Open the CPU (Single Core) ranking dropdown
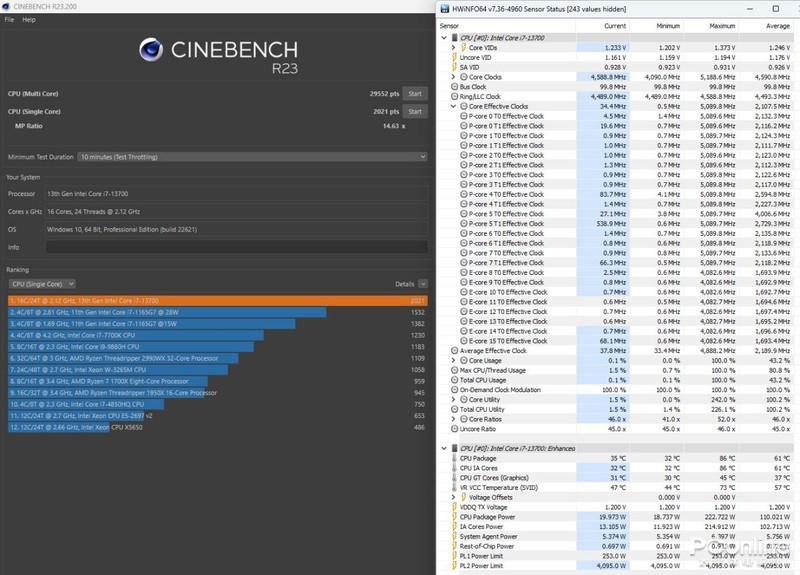 pyautogui.click(x=42, y=284)
